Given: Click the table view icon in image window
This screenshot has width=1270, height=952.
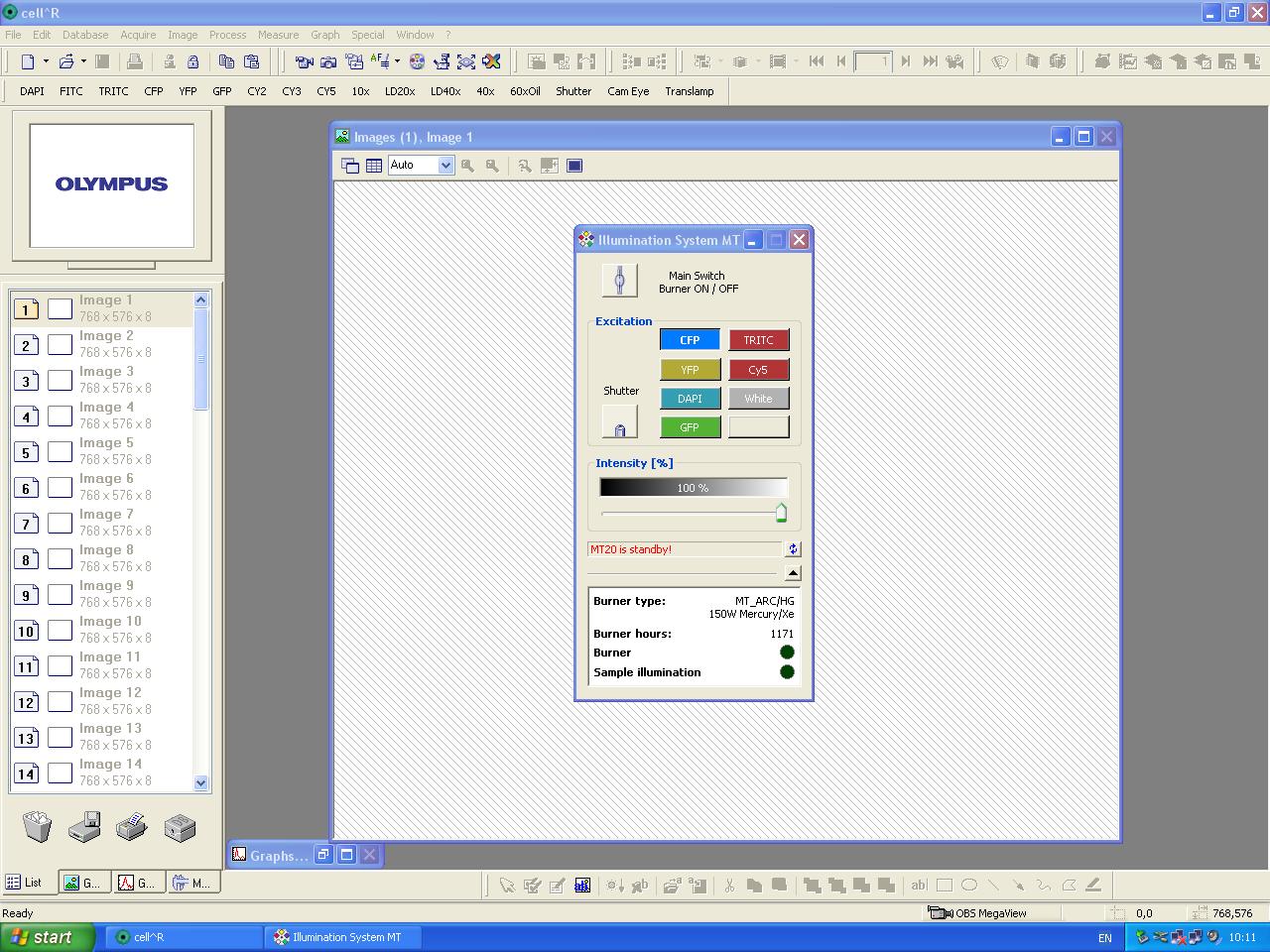Looking at the screenshot, I should (x=374, y=166).
